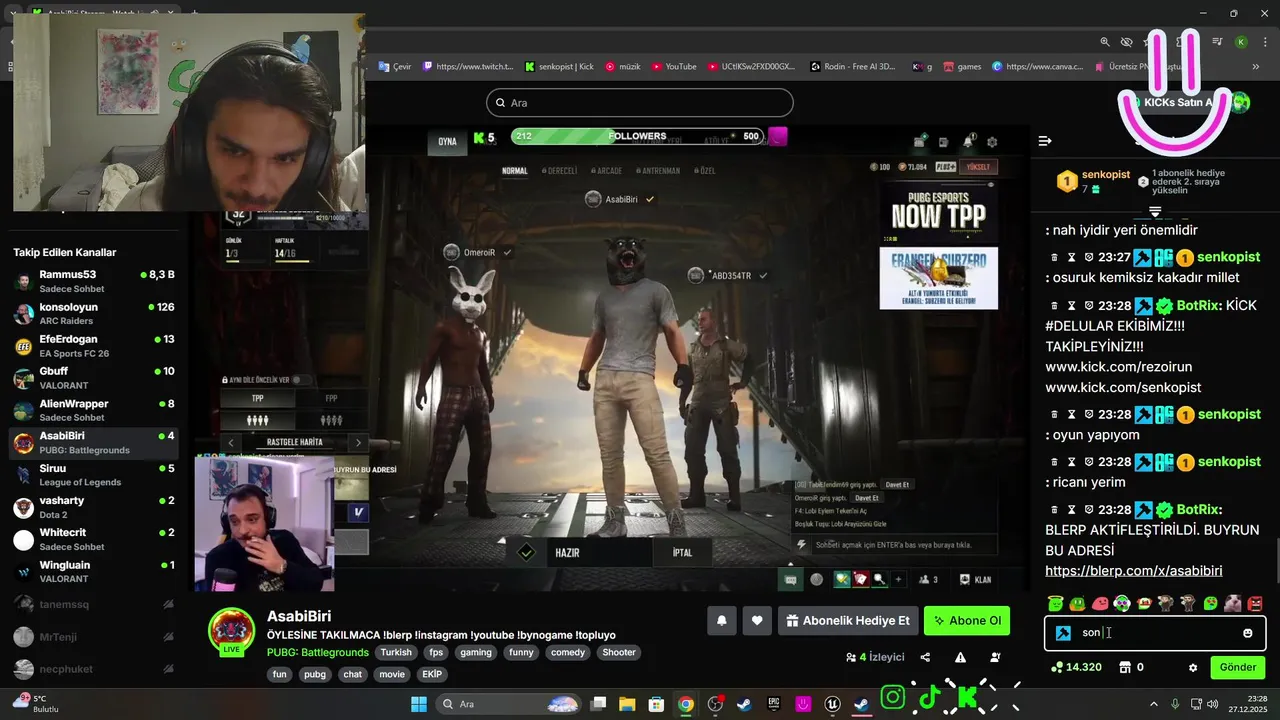Click the İPTAL button in lobby

click(682, 552)
